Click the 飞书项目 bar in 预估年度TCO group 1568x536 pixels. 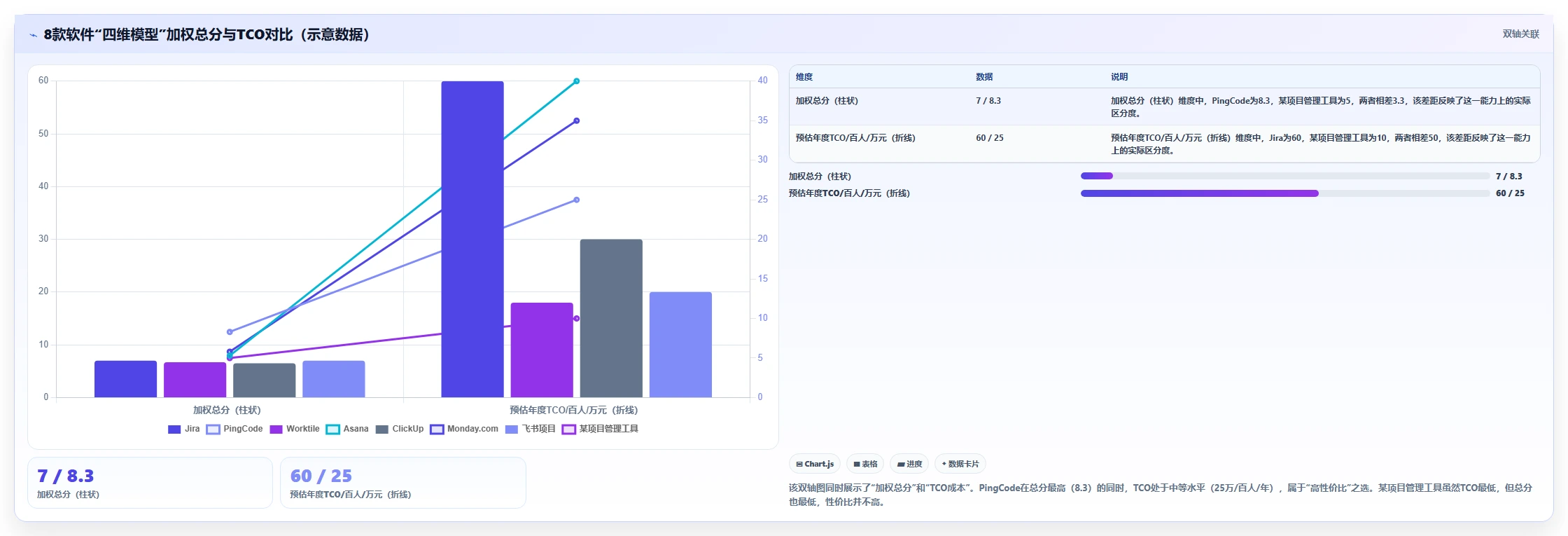tap(680, 345)
